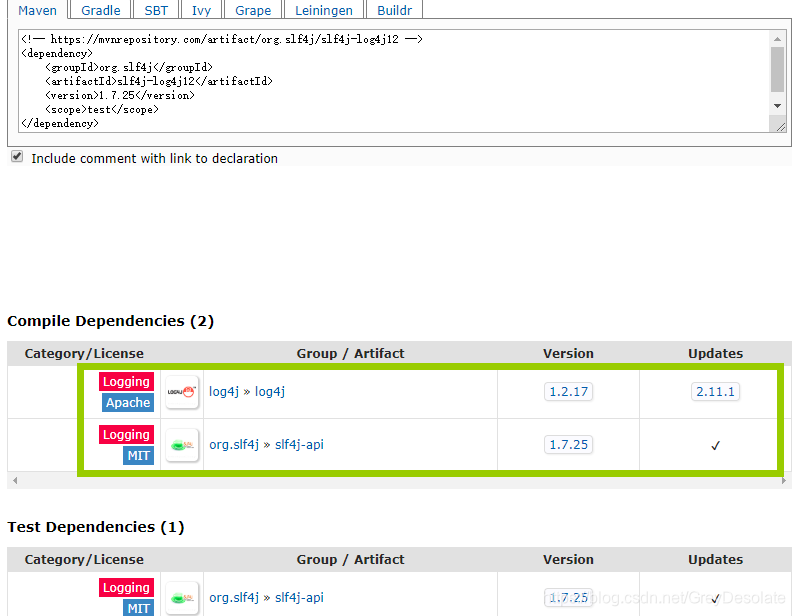This screenshot has width=795, height=616.
Task: Open version 1.7.25 link in Compile Dependencies
Action: point(568,445)
